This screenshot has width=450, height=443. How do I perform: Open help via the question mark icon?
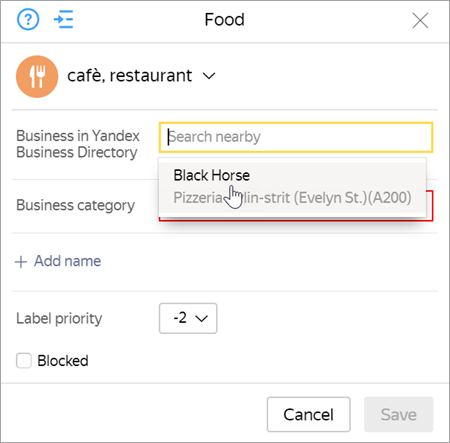point(28,20)
